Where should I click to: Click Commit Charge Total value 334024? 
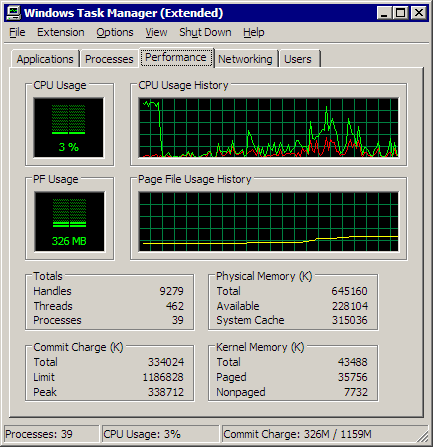(x=166, y=362)
